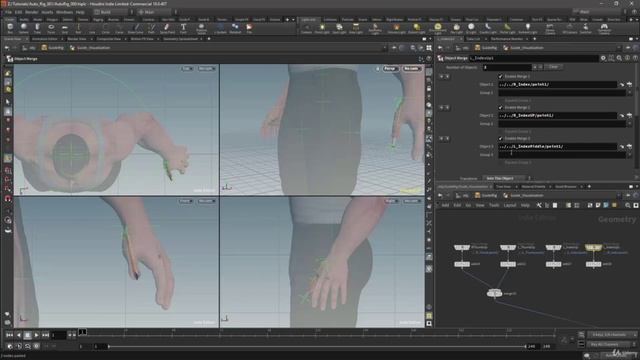Select the File shelf tool
640x360 pixels.
[249, 28]
